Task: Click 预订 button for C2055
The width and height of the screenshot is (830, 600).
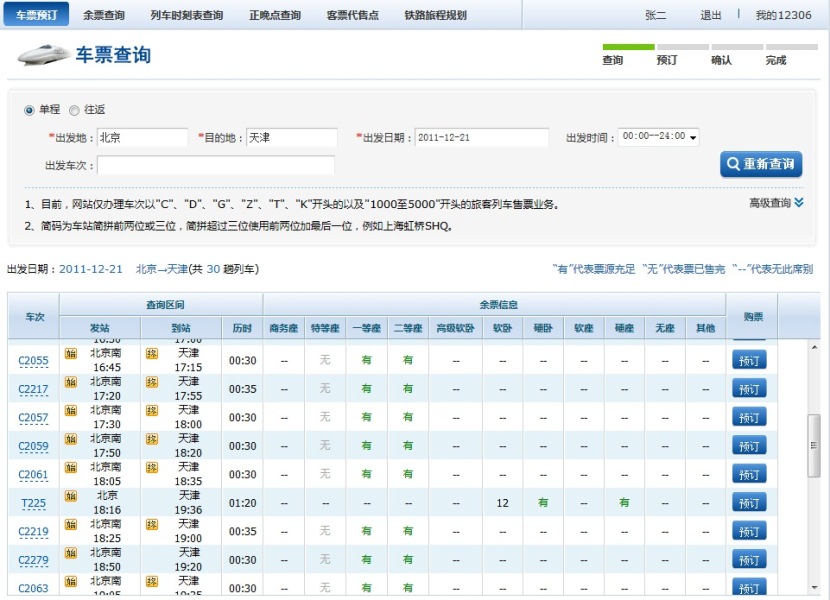Action: [749, 361]
